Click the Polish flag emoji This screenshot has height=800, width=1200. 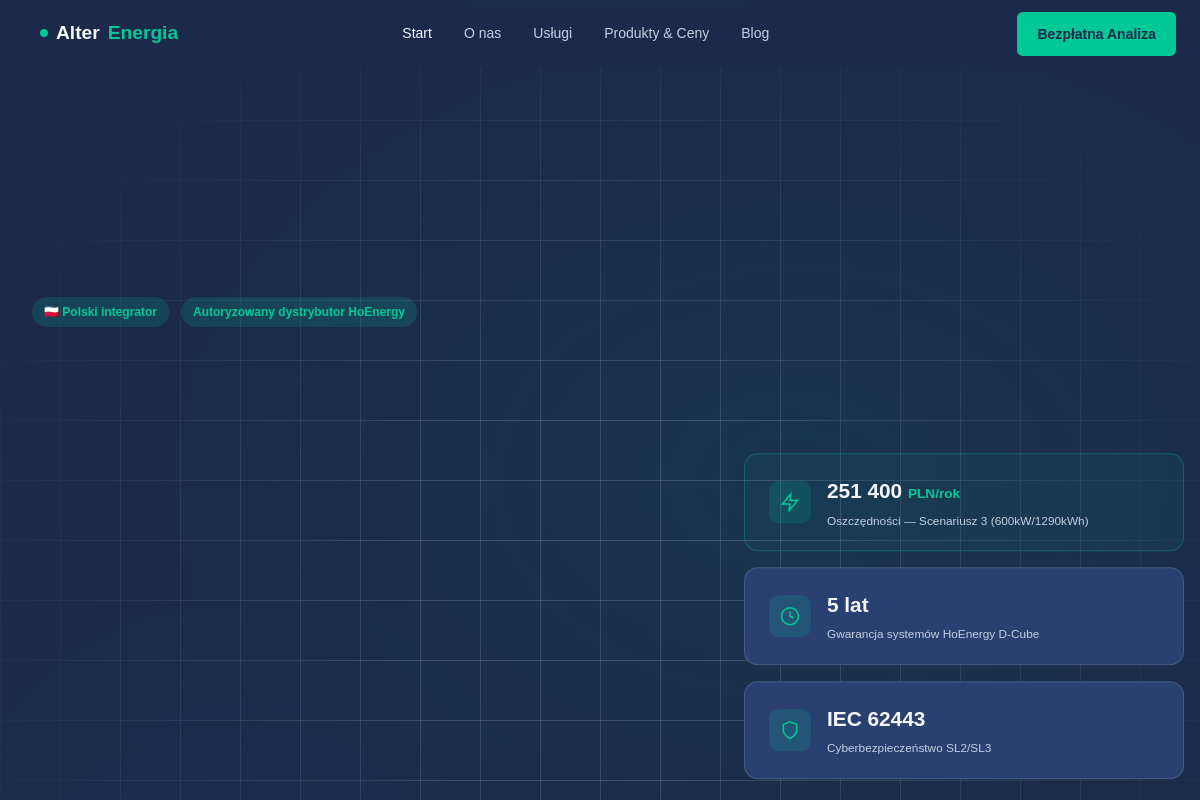pyautogui.click(x=51, y=312)
